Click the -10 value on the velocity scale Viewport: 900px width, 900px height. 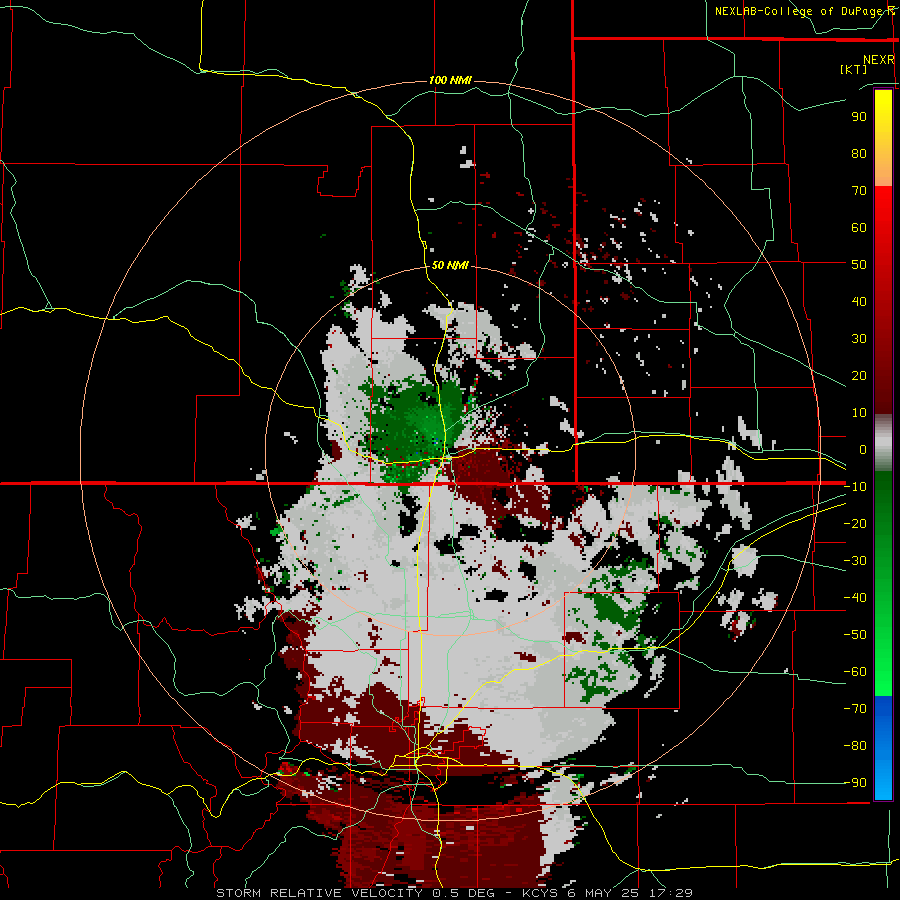(855, 487)
